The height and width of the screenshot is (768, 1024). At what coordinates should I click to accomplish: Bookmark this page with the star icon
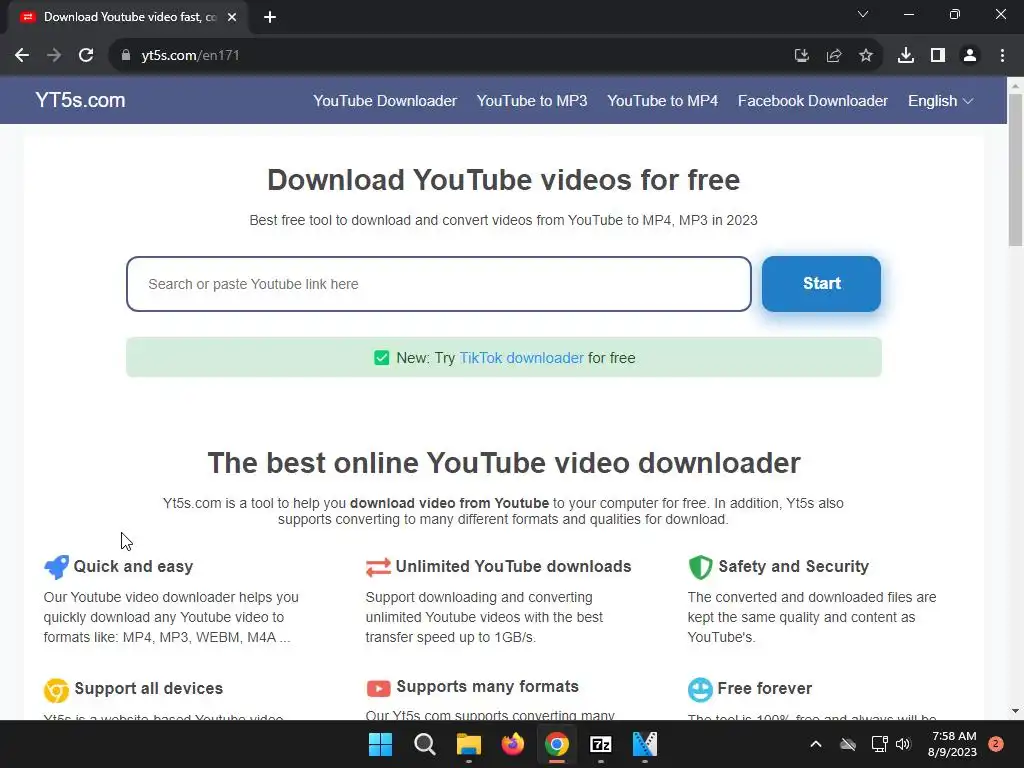(x=866, y=56)
